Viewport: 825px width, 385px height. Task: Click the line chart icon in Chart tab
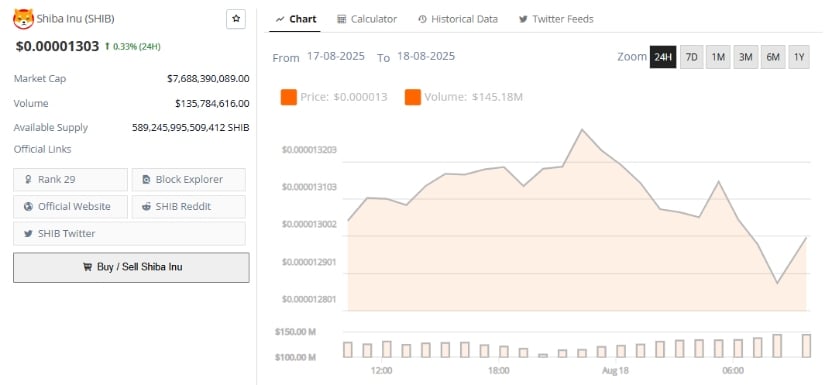280,19
